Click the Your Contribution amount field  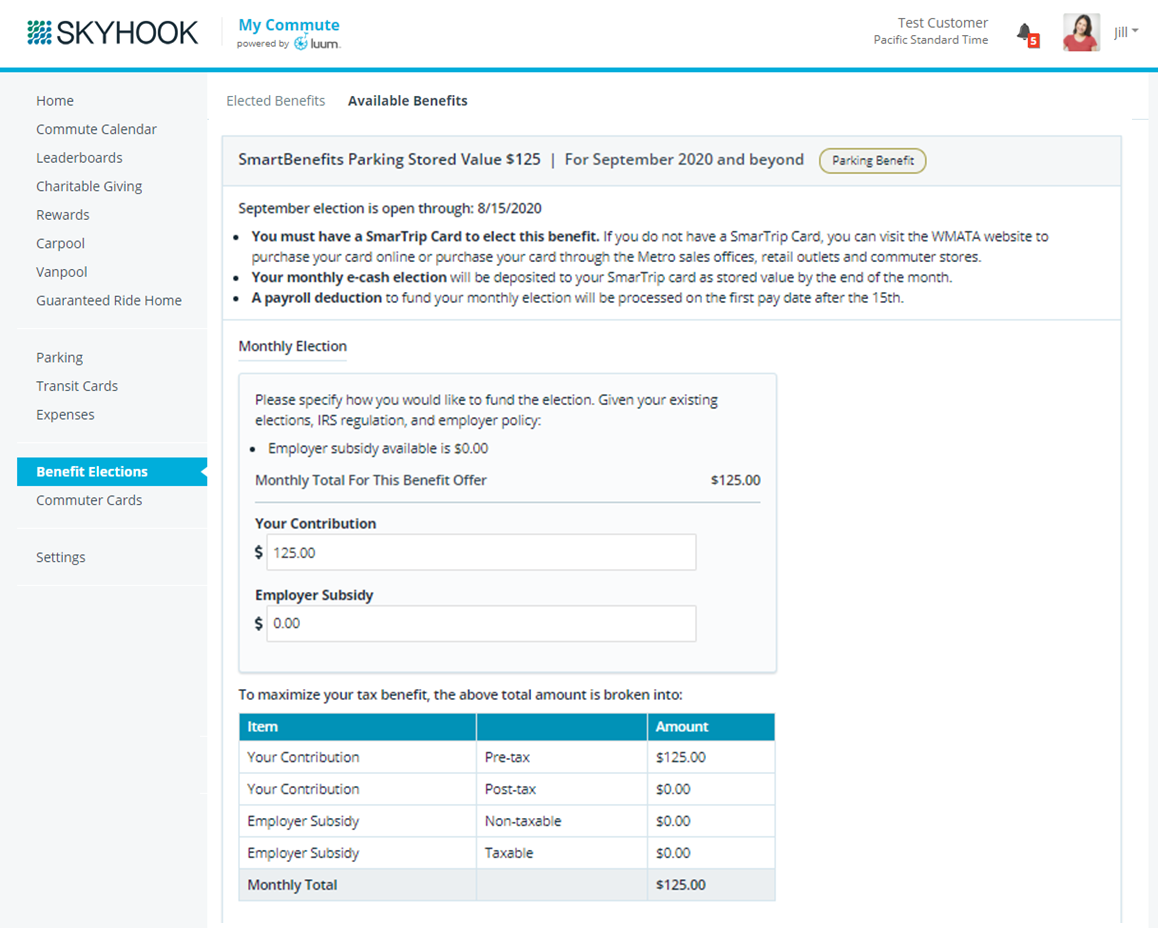(x=481, y=552)
